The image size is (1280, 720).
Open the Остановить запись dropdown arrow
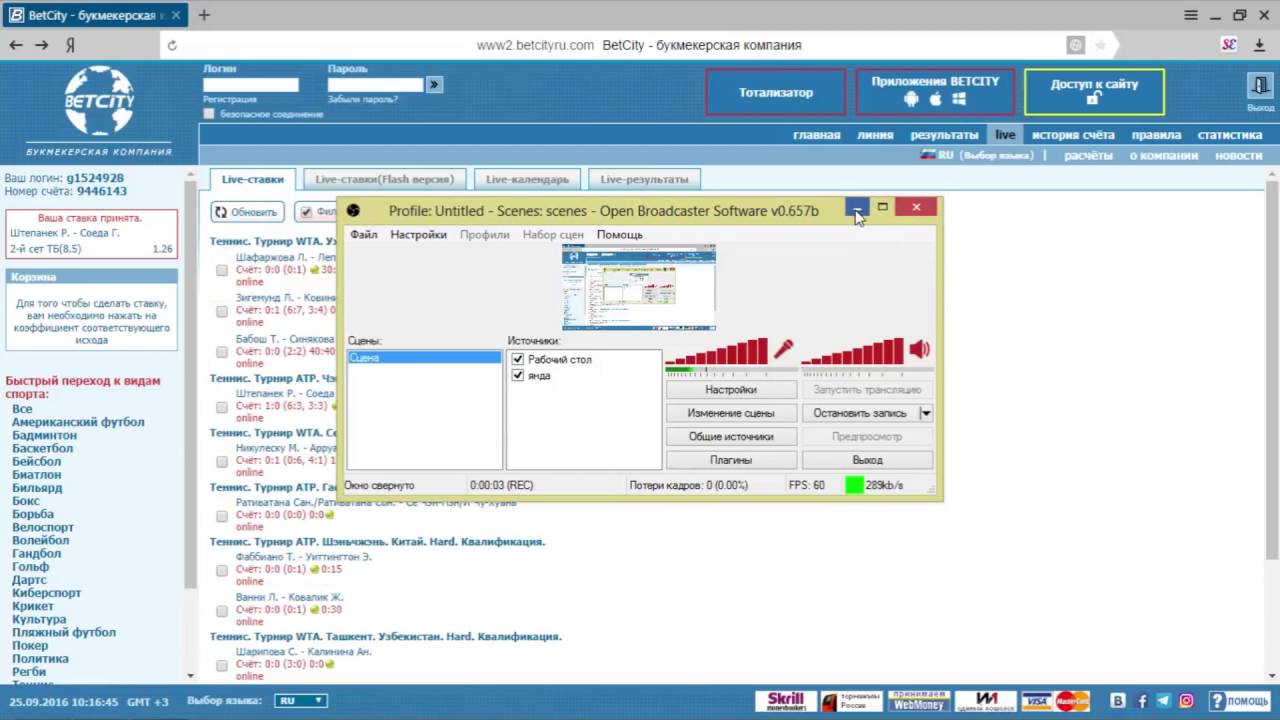click(x=926, y=413)
